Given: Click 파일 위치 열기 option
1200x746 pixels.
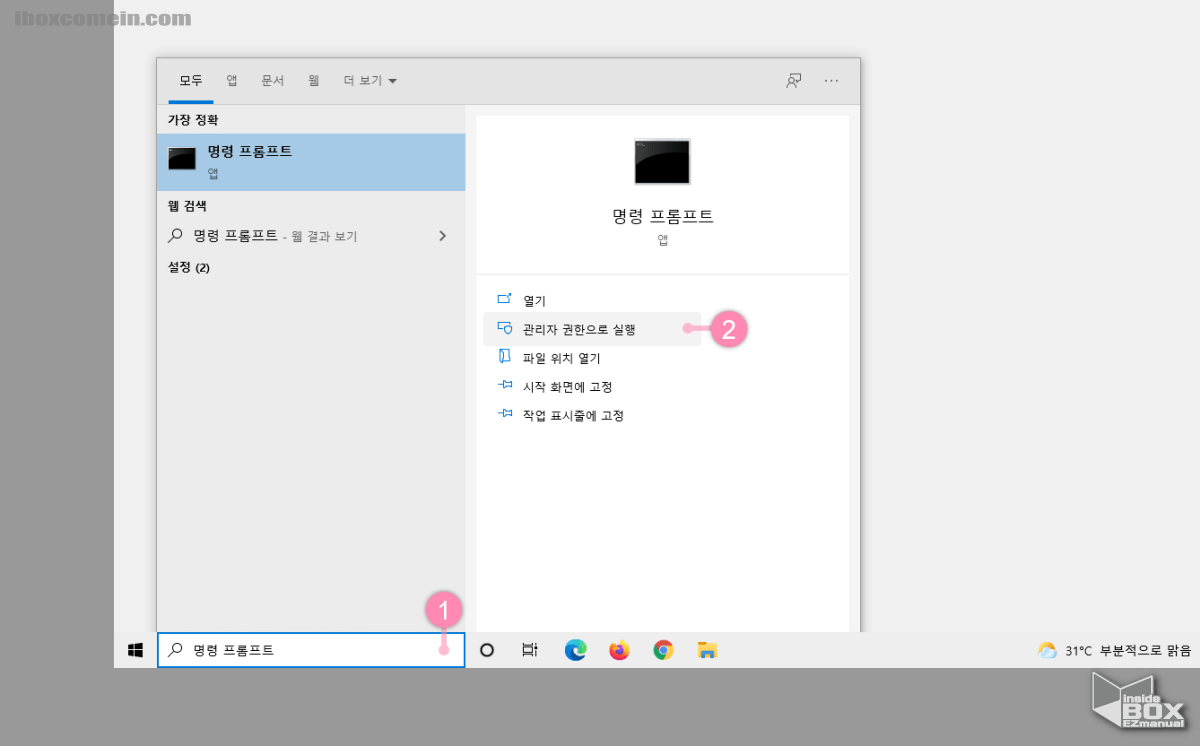Looking at the screenshot, I should click(560, 357).
